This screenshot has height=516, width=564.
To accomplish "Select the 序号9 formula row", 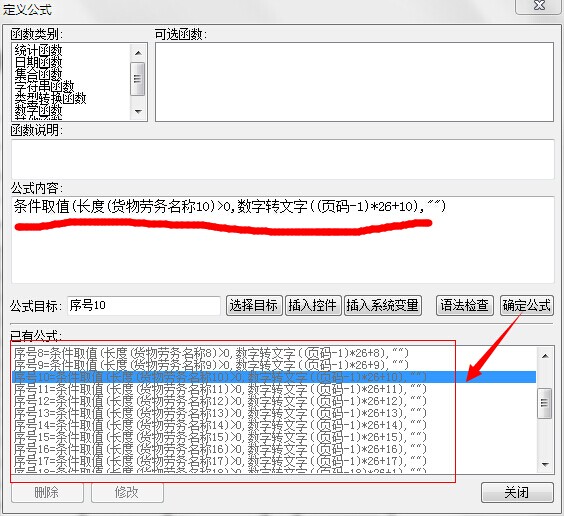I will click(274, 365).
